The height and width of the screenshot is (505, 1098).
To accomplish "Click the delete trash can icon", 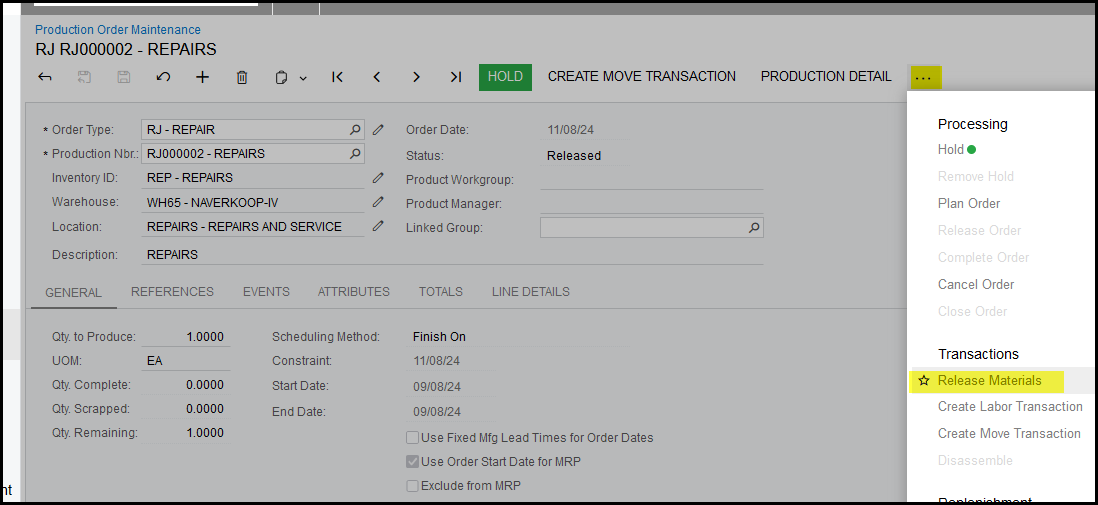I will 242,77.
